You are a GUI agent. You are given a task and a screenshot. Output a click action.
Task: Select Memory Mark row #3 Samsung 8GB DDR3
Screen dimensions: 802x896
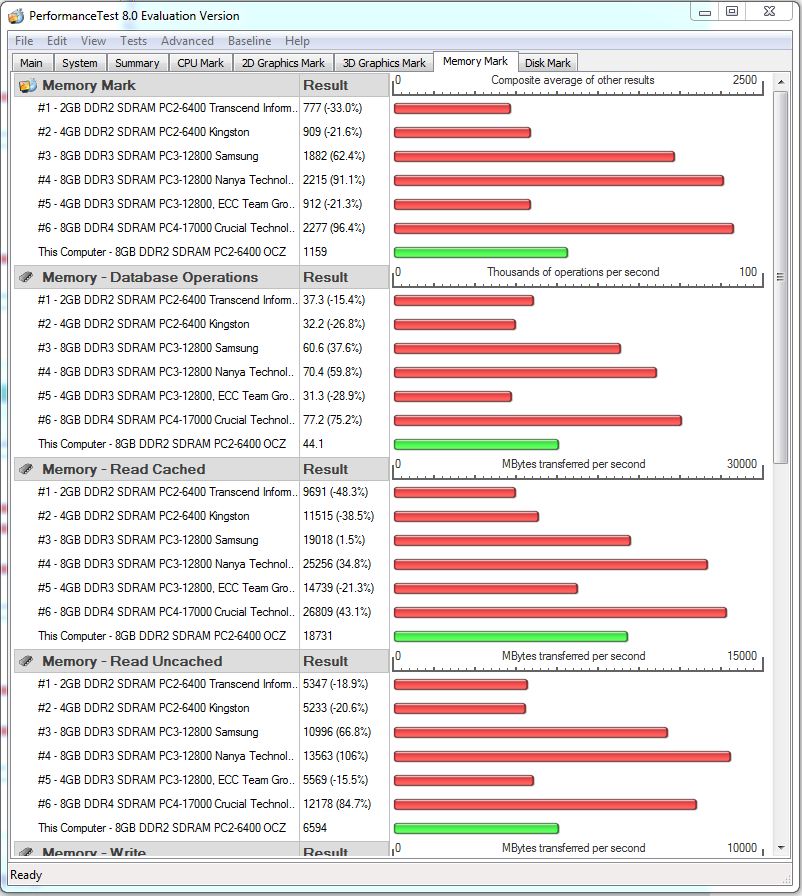(148, 156)
